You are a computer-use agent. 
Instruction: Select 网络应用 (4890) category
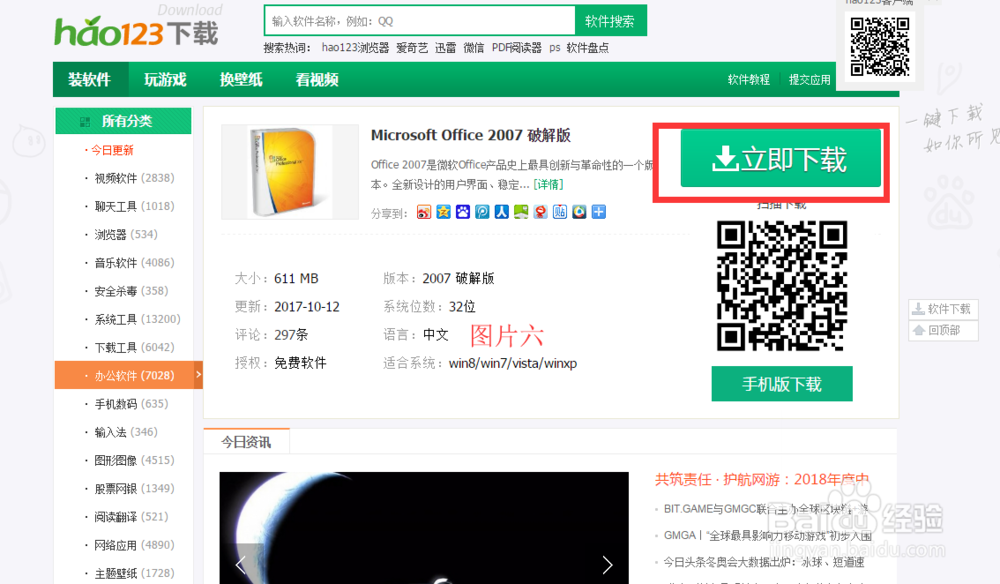coord(134,545)
